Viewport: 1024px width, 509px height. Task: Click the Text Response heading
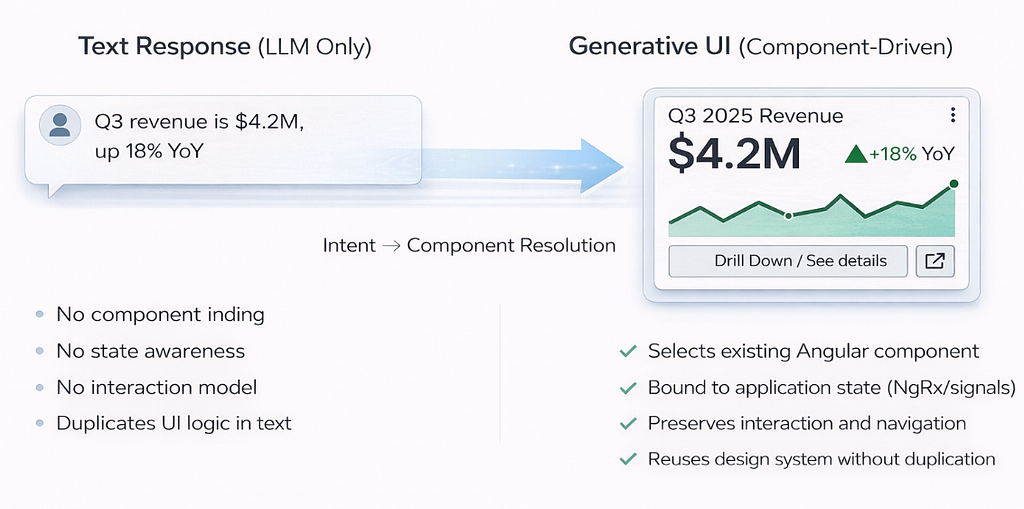click(225, 47)
